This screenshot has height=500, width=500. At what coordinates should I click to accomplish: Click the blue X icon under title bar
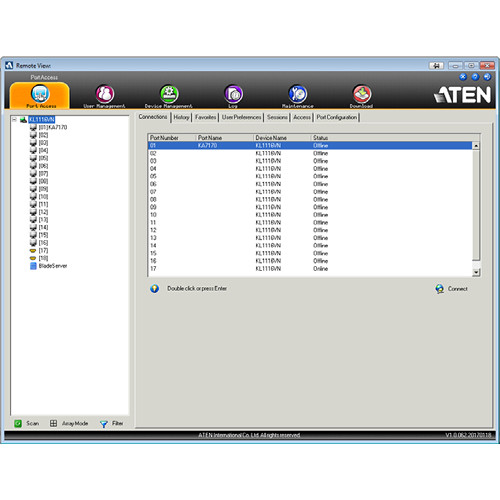coord(463,77)
